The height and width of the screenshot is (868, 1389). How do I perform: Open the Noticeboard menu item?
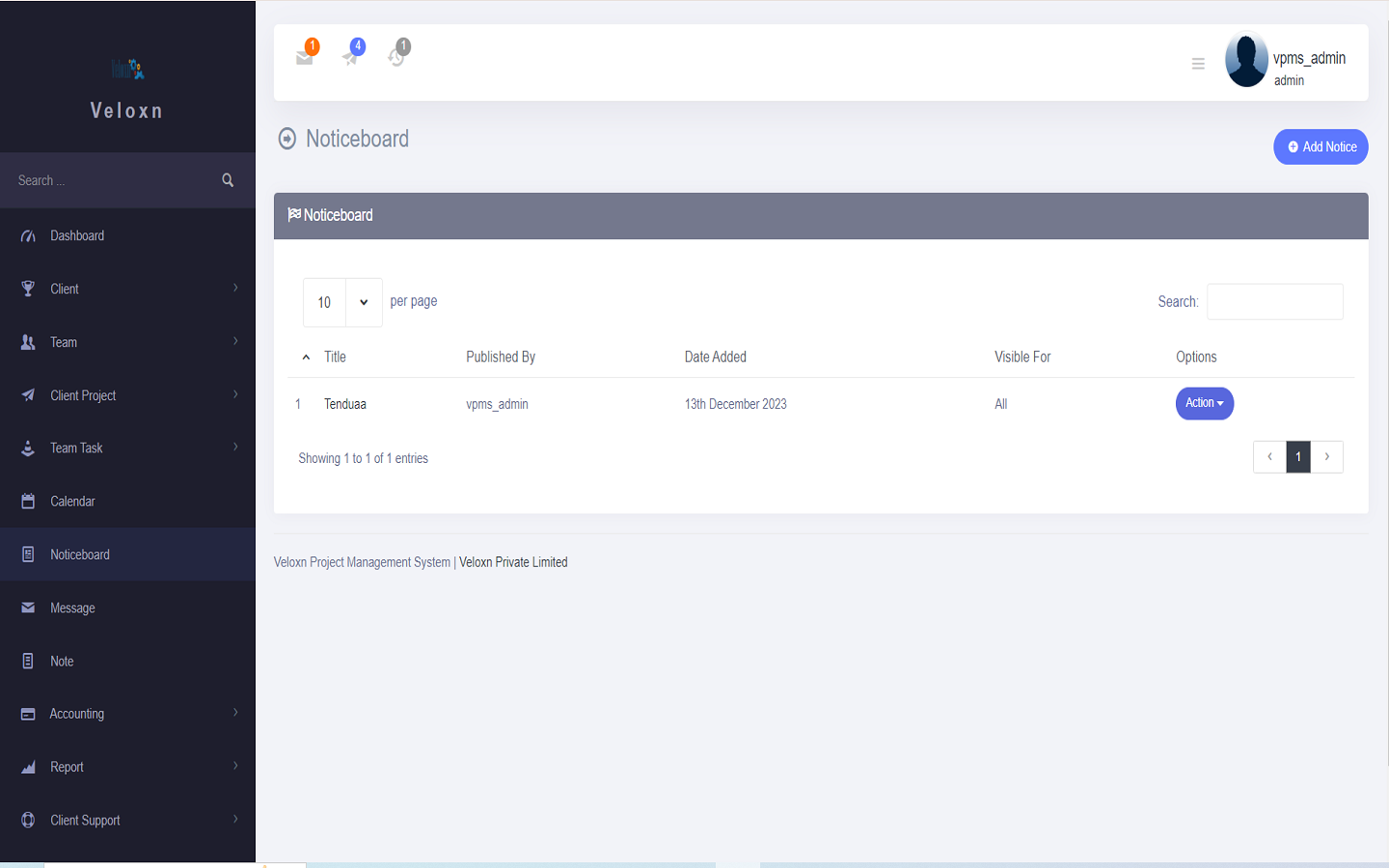click(79, 554)
